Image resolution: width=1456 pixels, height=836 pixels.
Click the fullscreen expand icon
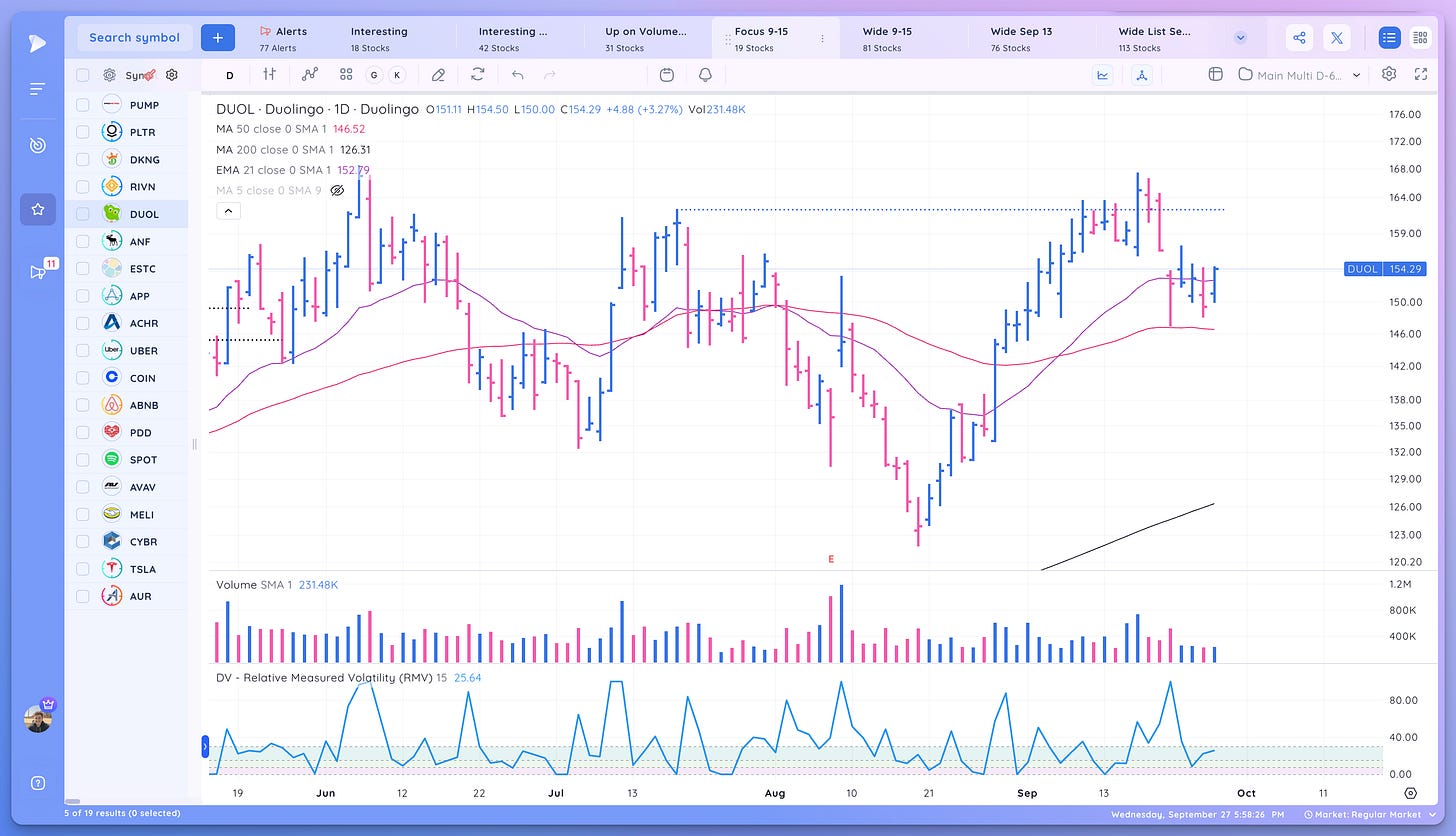coord(1420,74)
